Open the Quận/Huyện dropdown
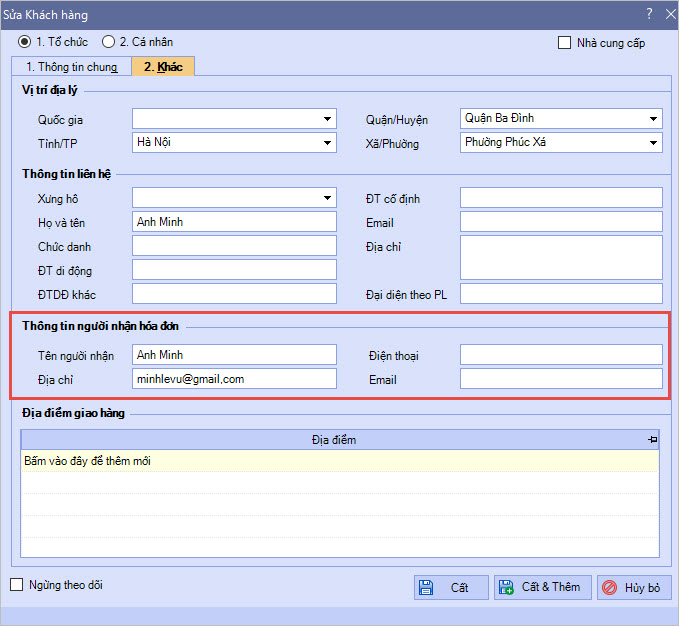Image resolution: width=679 pixels, height=626 pixels. [x=653, y=119]
